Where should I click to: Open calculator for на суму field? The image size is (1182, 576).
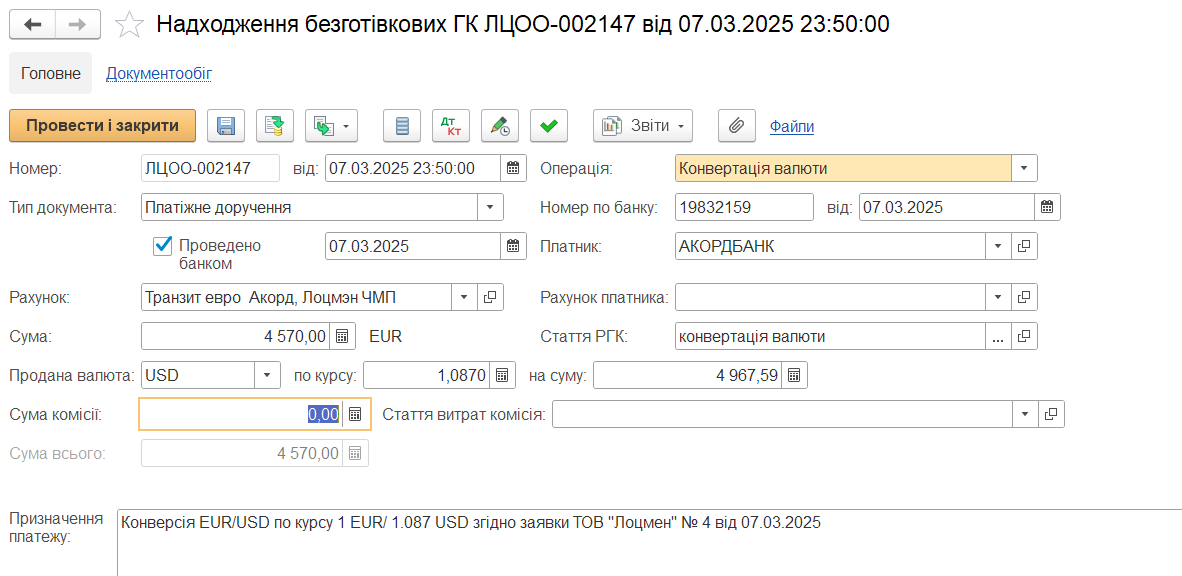[x=795, y=375]
